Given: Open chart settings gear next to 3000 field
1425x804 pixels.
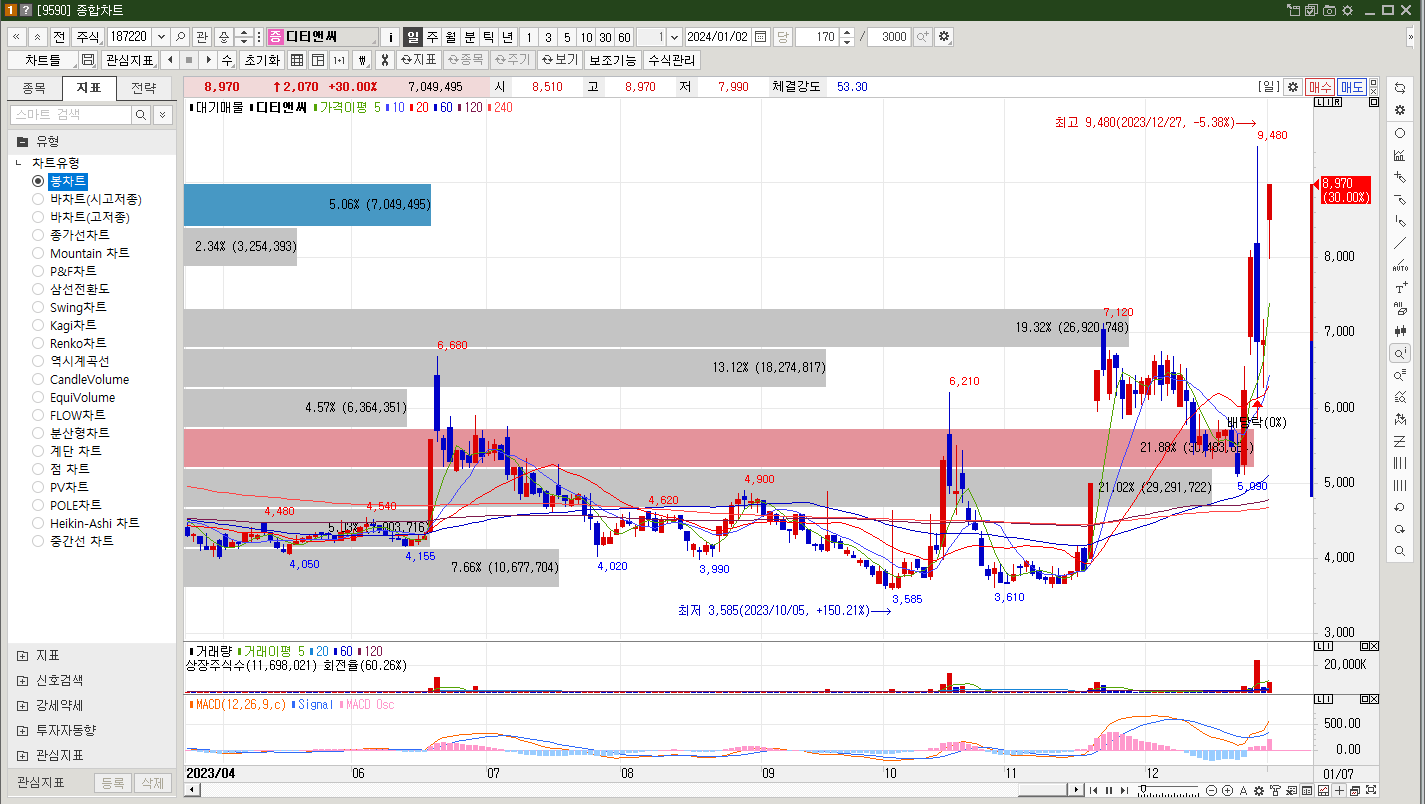Looking at the screenshot, I should click(x=944, y=36).
